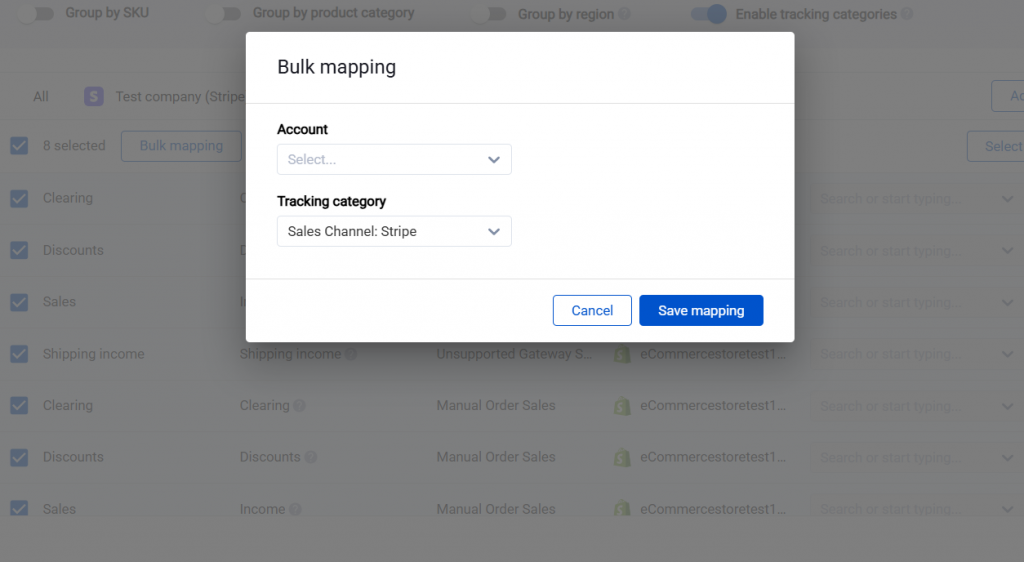Click help icon next to Group by region
1024x562 pixels.
click(x=624, y=14)
